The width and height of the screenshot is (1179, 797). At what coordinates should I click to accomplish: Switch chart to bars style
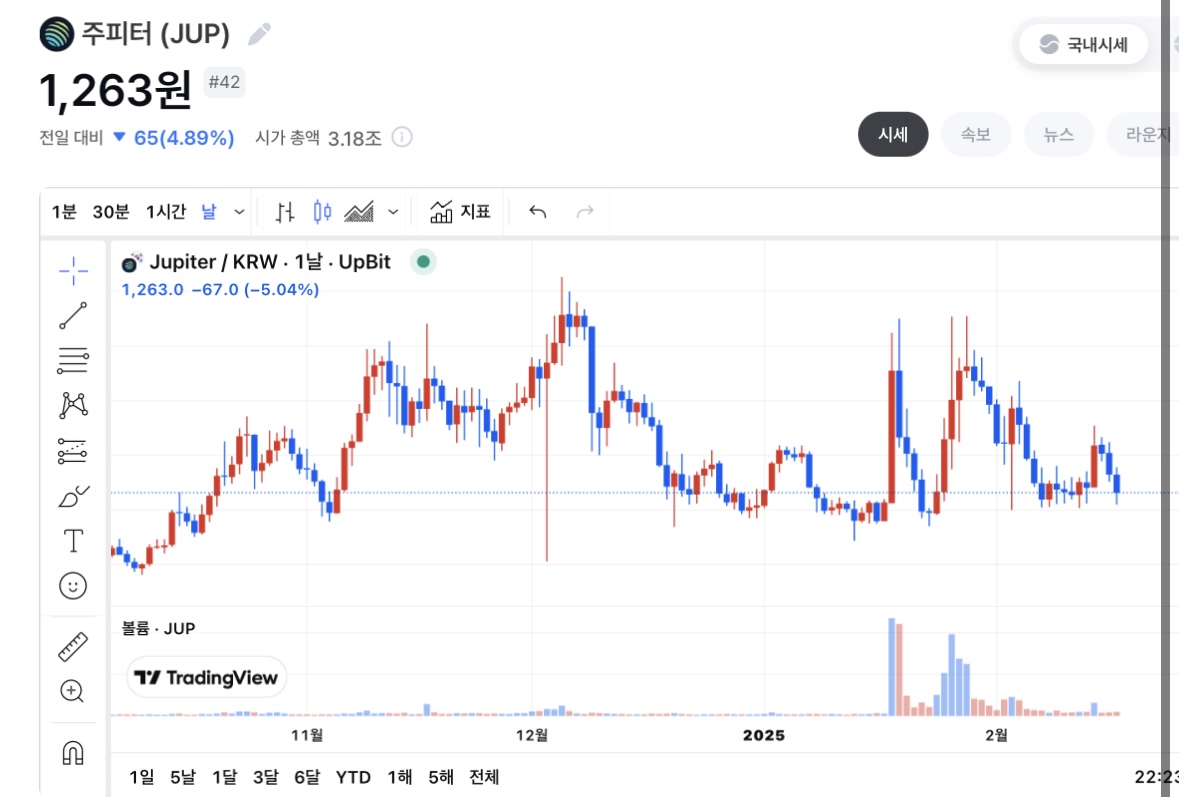tap(285, 213)
